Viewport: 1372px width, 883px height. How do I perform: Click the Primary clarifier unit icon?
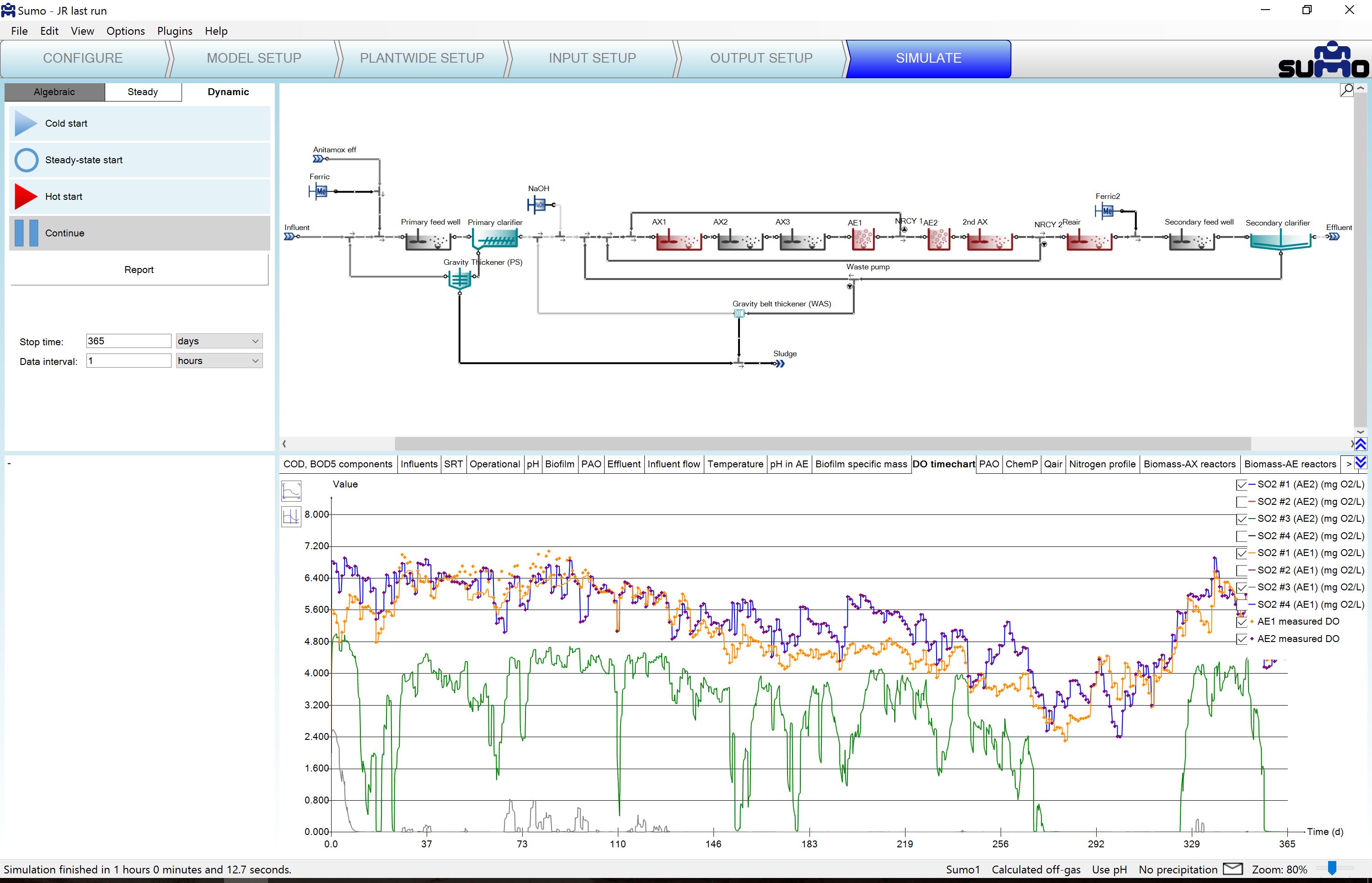point(495,239)
